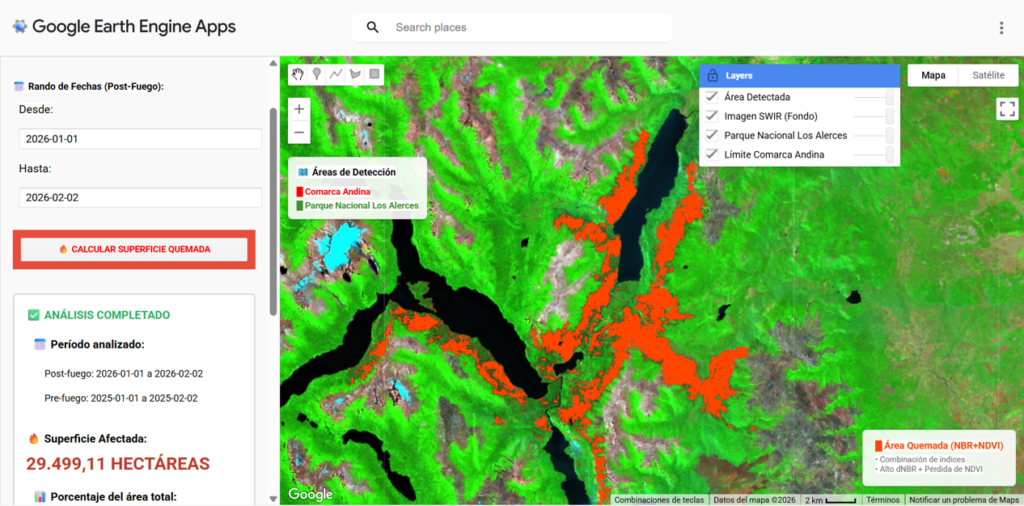Hide the Imagen SWIR (Fondo) layer
The image size is (1024, 506).
click(712, 116)
